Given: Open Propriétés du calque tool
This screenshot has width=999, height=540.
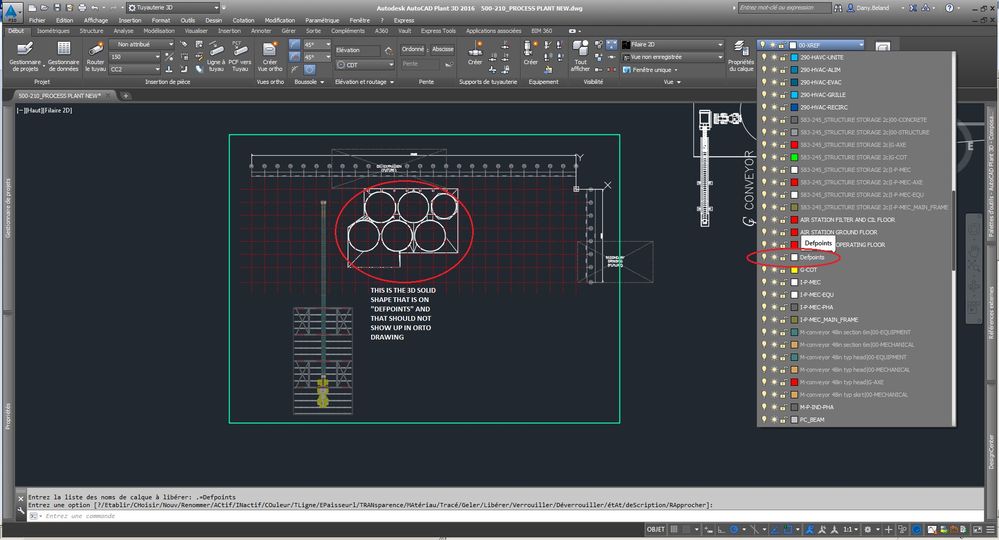Looking at the screenshot, I should [741, 56].
